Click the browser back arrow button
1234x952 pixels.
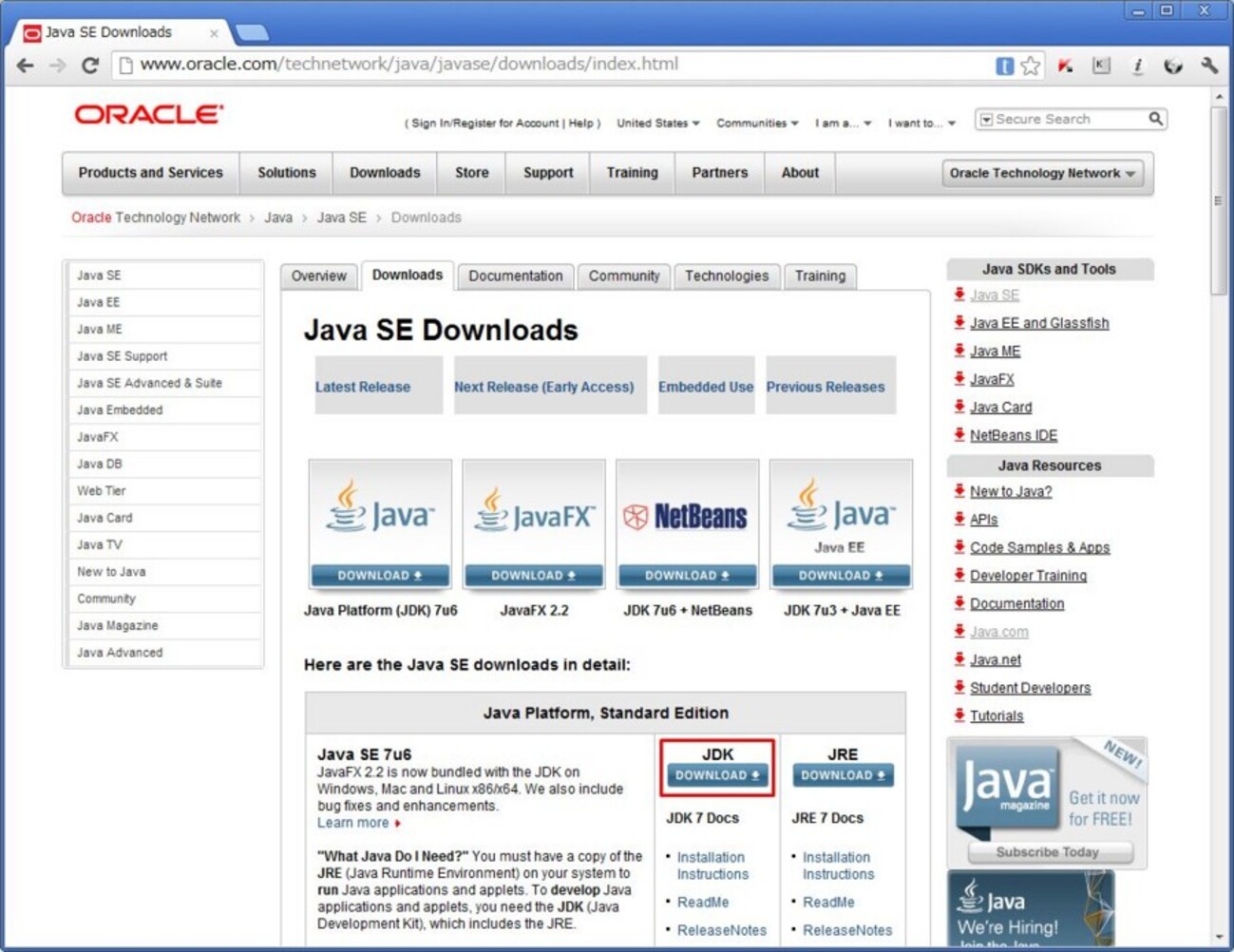26,66
